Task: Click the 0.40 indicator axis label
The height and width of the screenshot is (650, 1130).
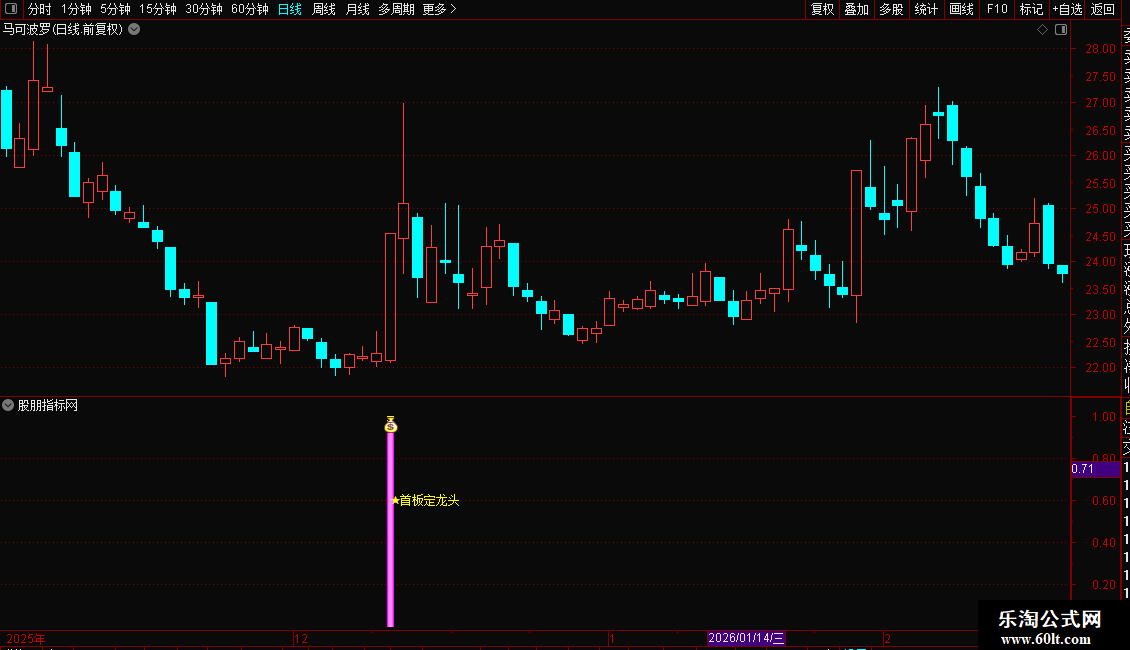Action: tap(1103, 543)
